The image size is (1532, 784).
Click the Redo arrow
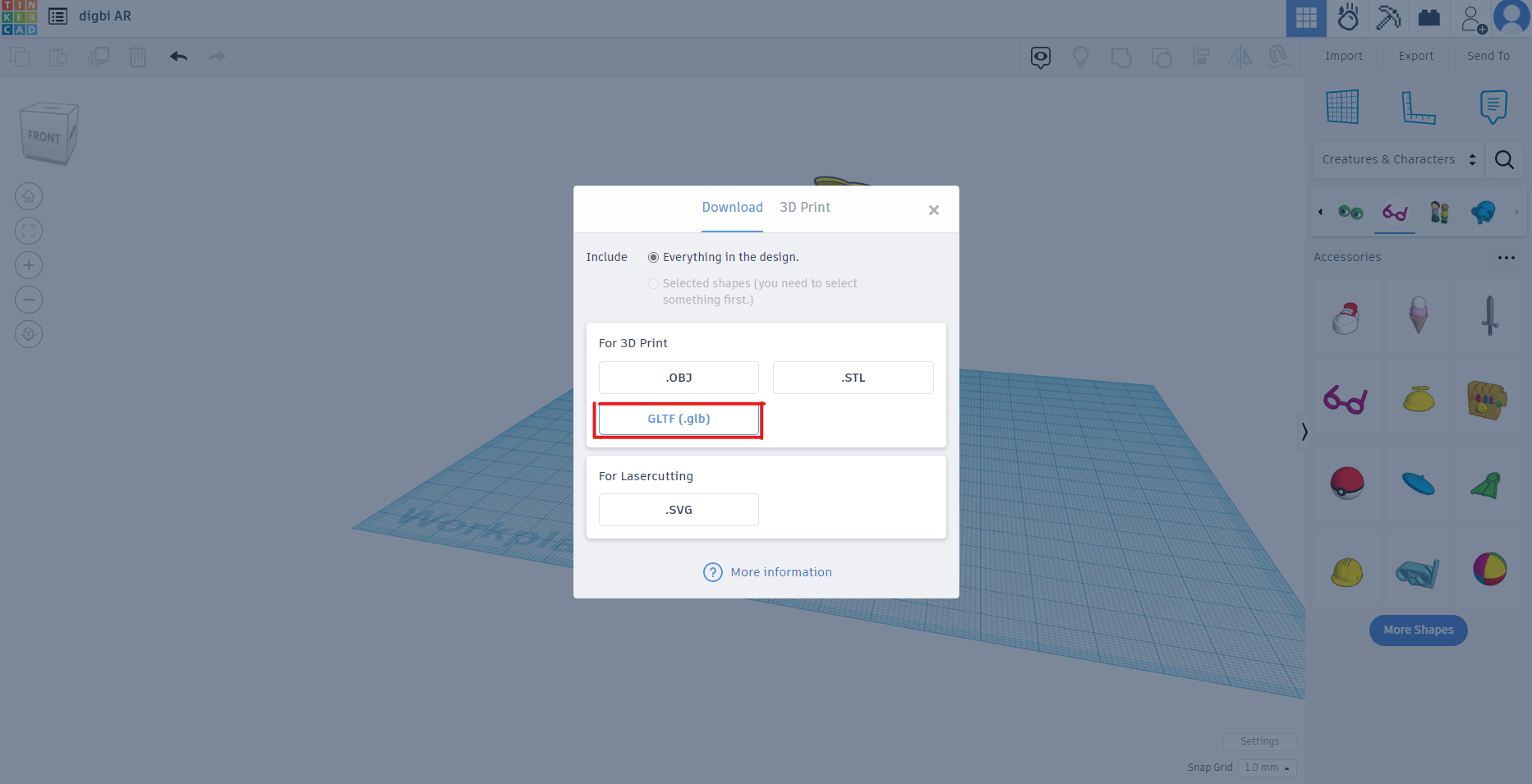point(217,57)
